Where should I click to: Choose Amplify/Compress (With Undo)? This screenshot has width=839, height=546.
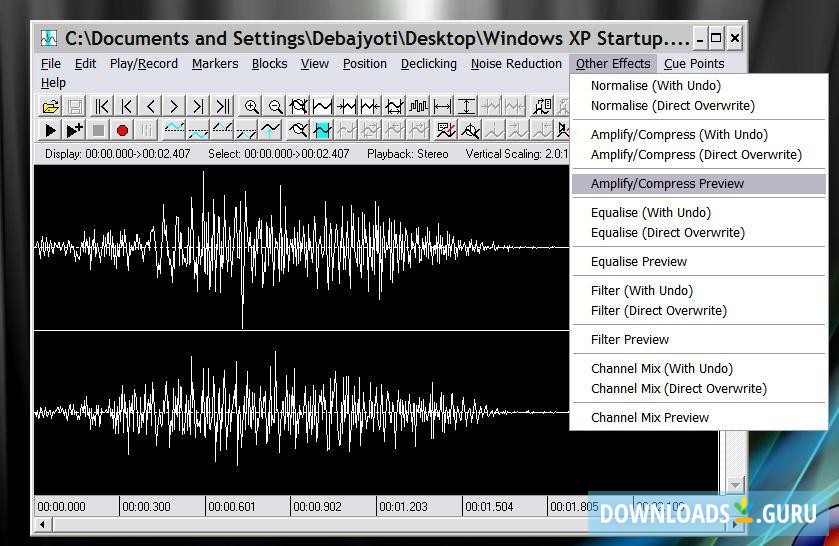click(x=698, y=134)
